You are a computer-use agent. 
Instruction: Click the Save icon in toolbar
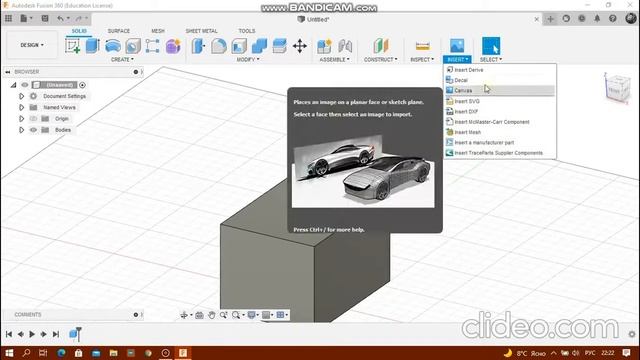tap(45, 18)
